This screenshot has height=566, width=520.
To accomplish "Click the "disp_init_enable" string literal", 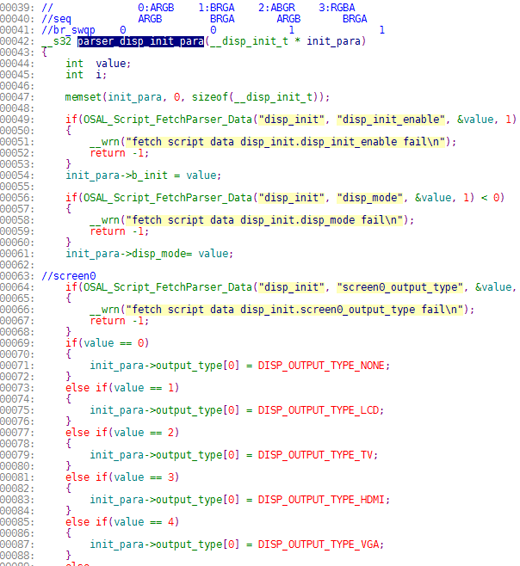I will pos(391,119).
